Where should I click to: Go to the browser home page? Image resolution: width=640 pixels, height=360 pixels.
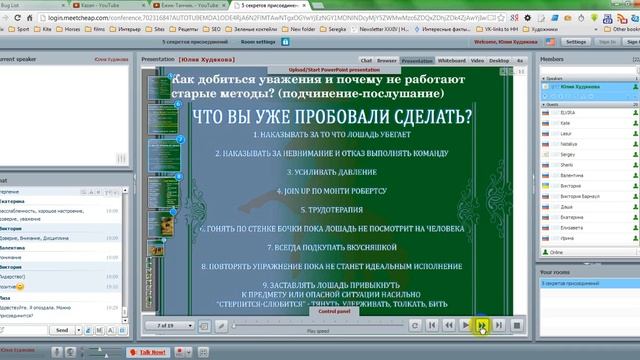pos(29,18)
